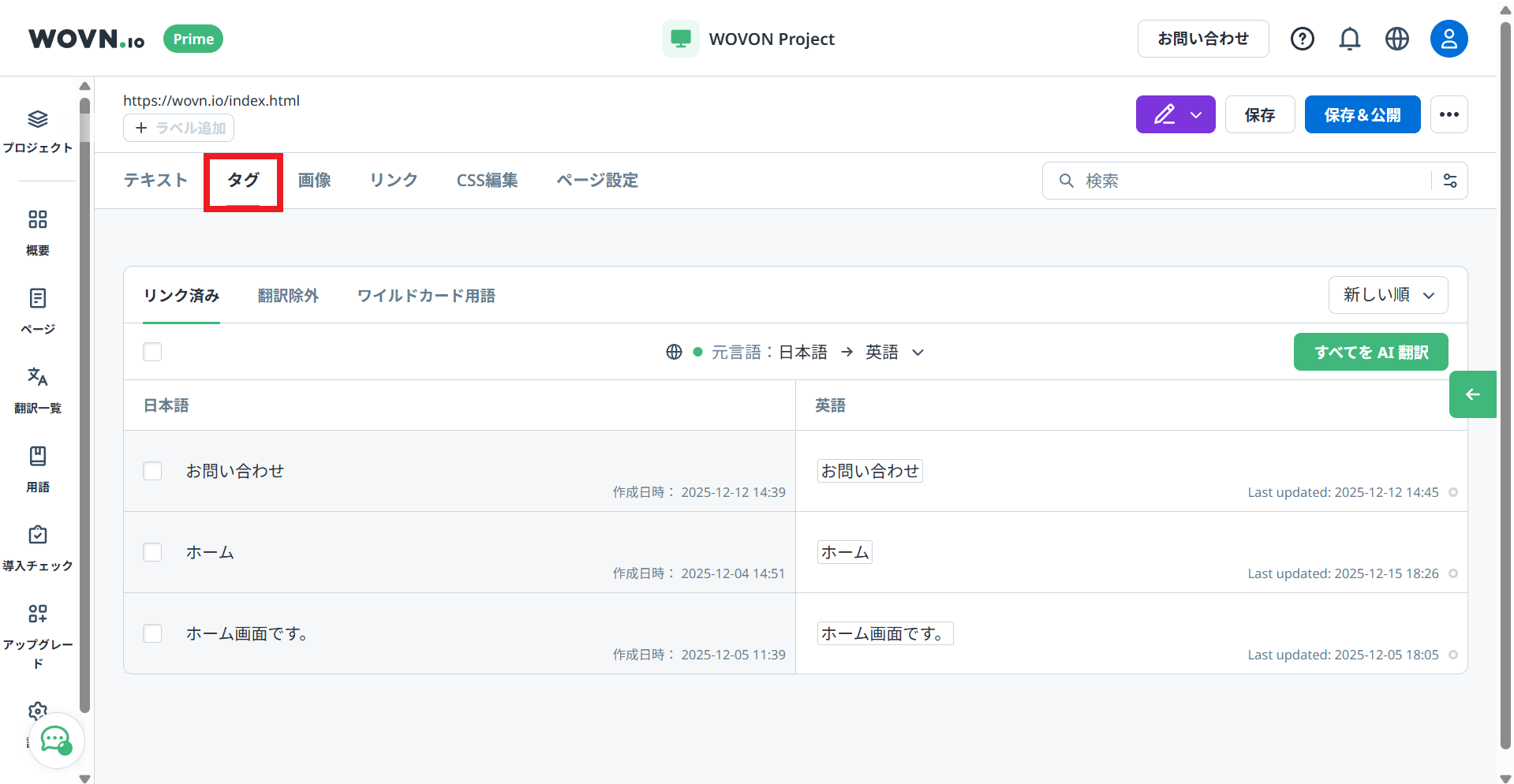Screen dimensions: 1514x784
Task: Click the help question mark icon
Action: [1303, 39]
